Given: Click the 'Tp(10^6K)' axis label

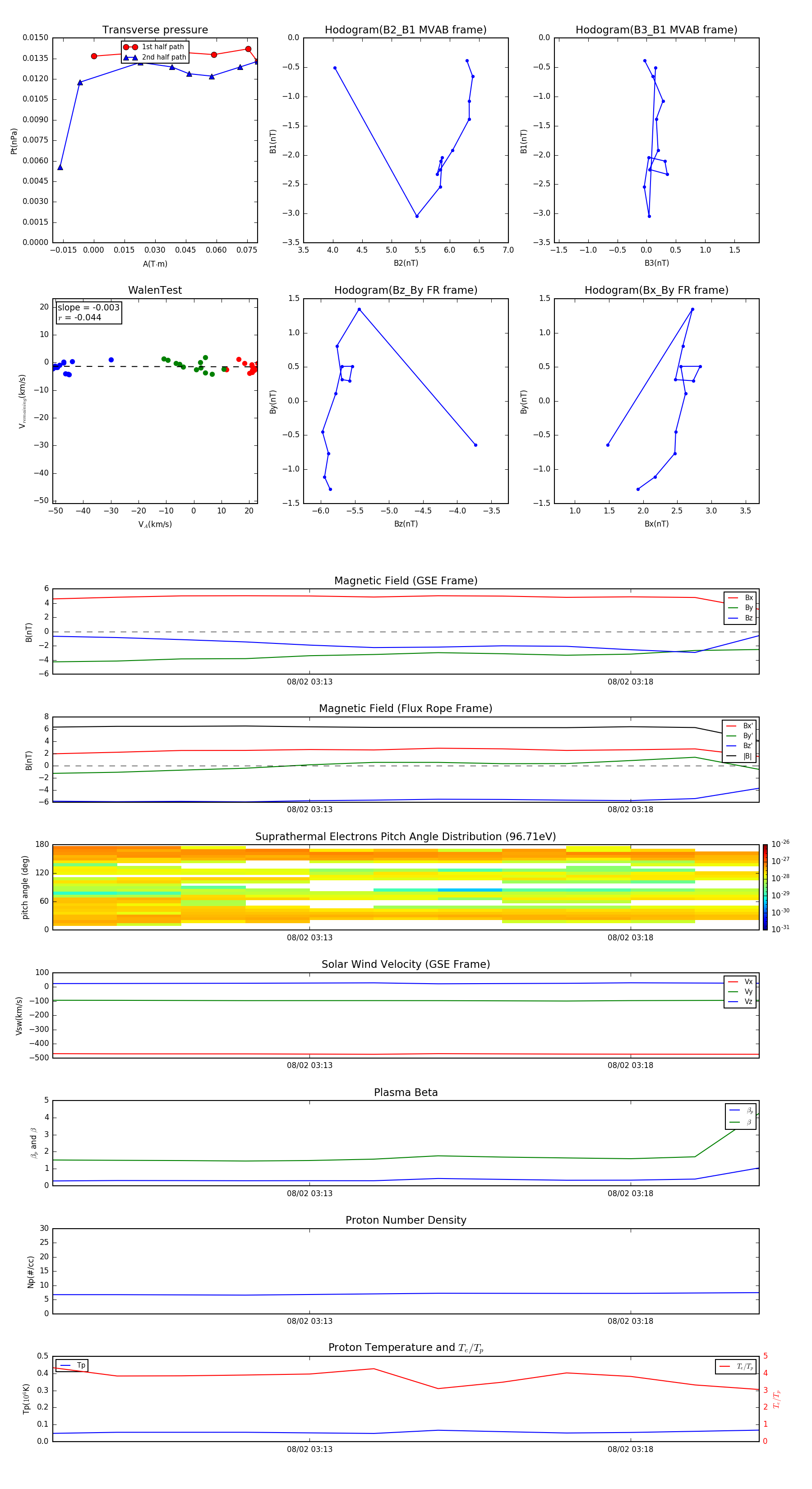Looking at the screenshot, I should click(x=26, y=1399).
